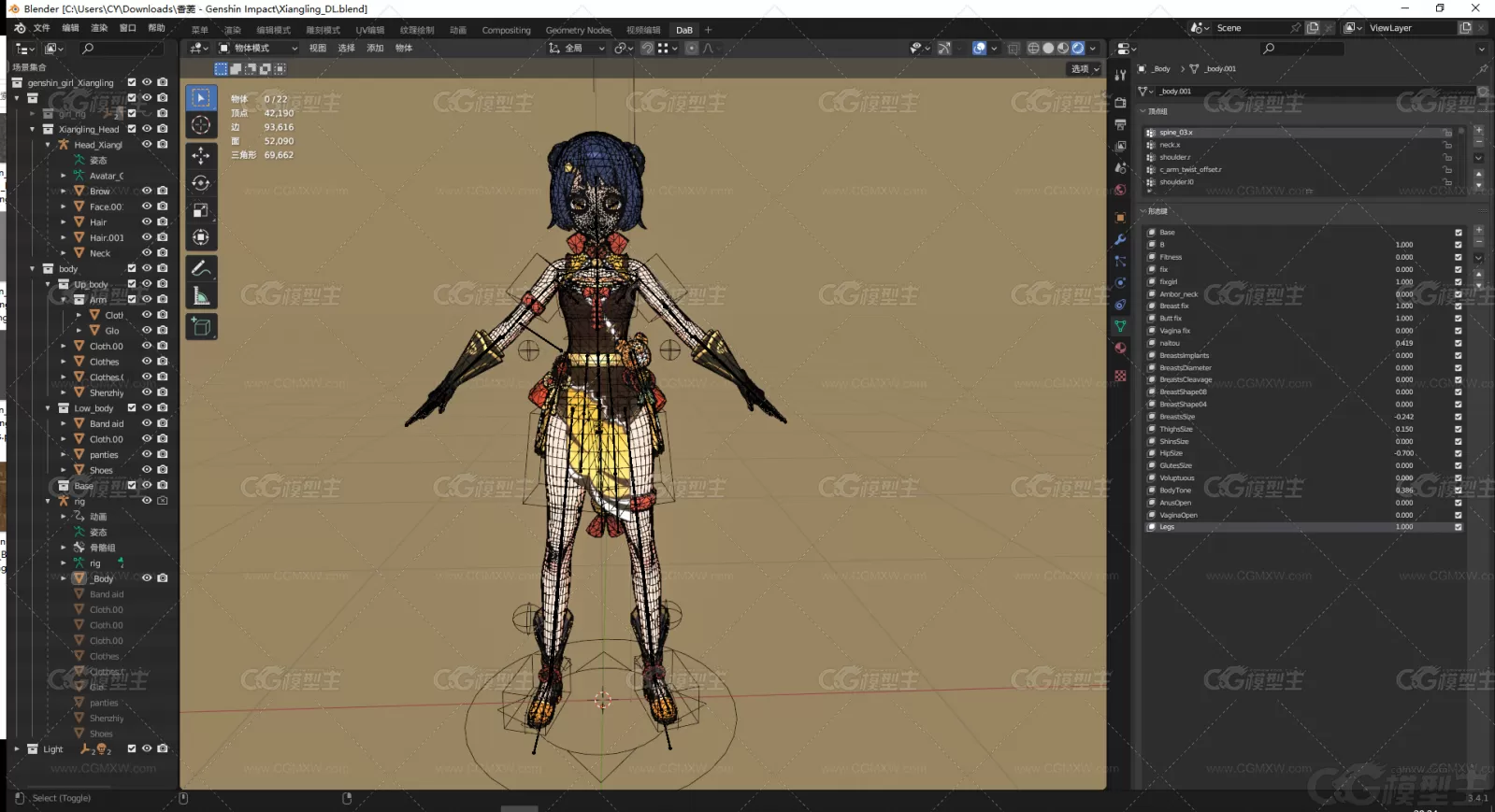
Task: Open the Texture properties tab
Action: (x=1120, y=376)
